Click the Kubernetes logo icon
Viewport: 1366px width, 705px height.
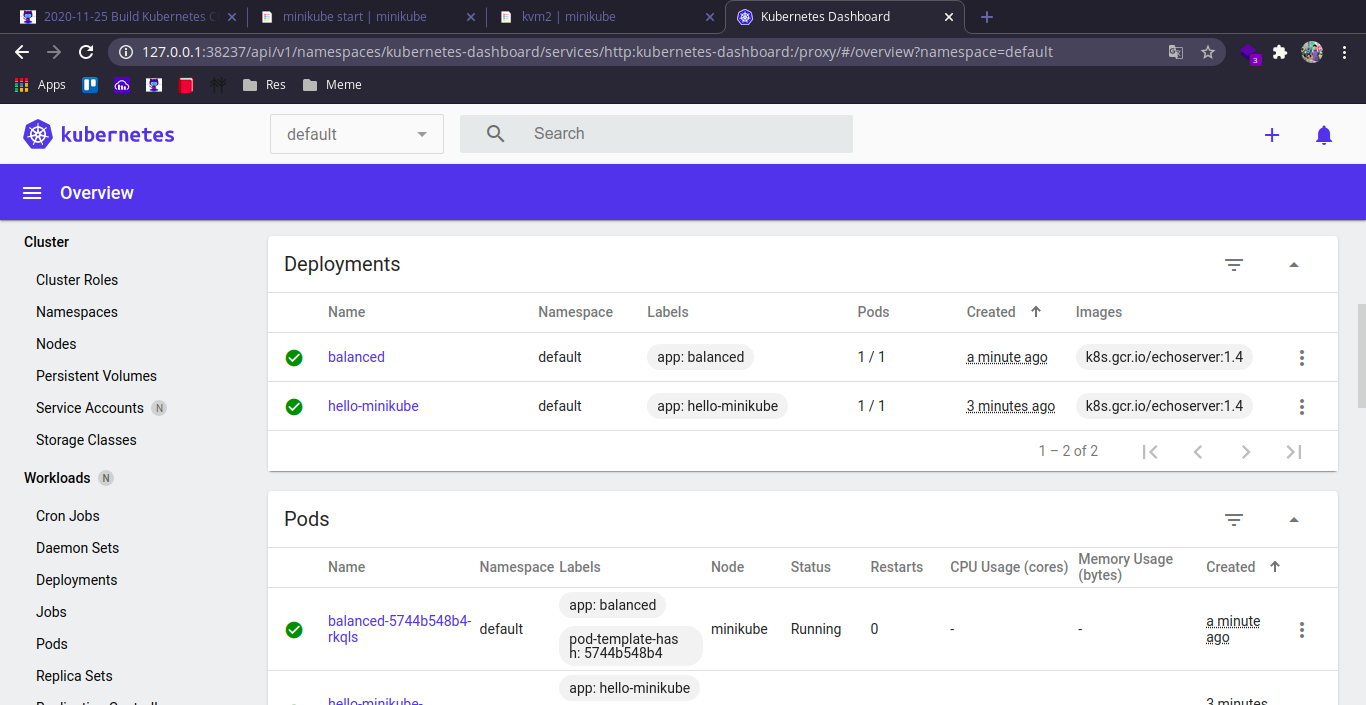[38, 134]
